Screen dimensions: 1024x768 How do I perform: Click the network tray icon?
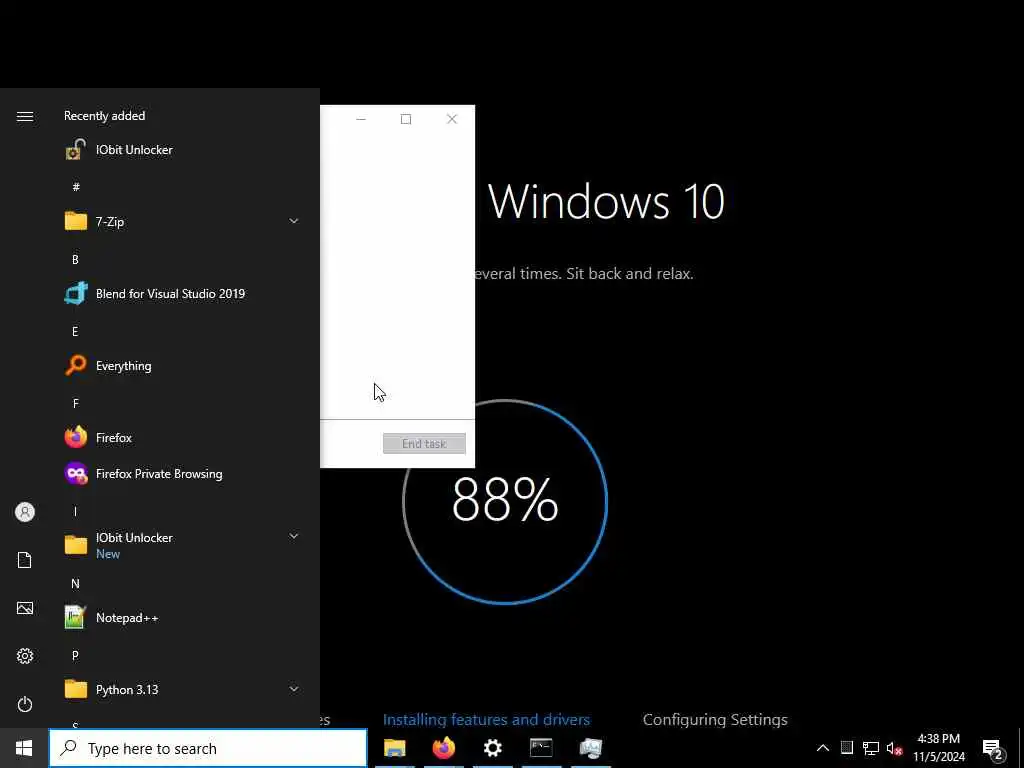pyautogui.click(x=871, y=748)
